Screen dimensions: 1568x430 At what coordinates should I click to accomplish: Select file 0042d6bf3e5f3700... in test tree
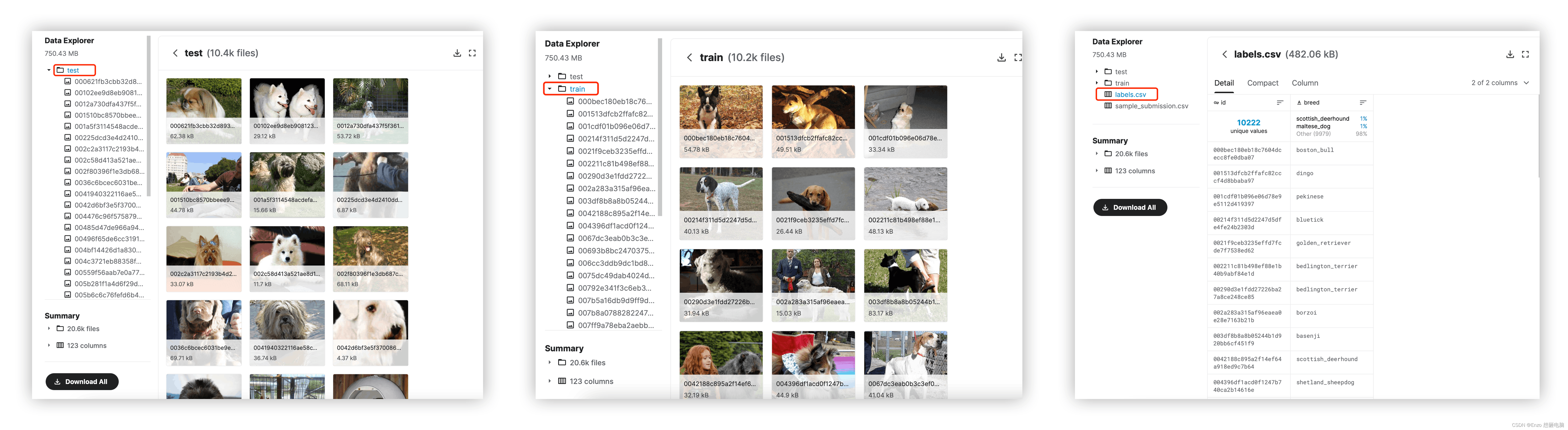point(107,205)
